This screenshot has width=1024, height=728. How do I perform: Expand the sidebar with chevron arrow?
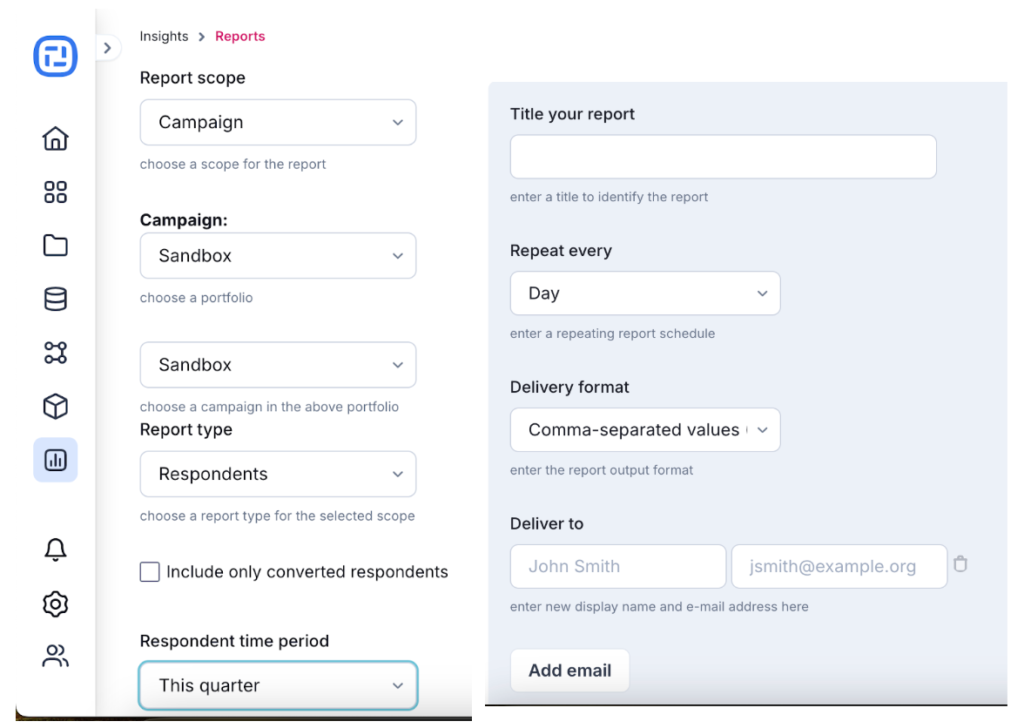108,48
